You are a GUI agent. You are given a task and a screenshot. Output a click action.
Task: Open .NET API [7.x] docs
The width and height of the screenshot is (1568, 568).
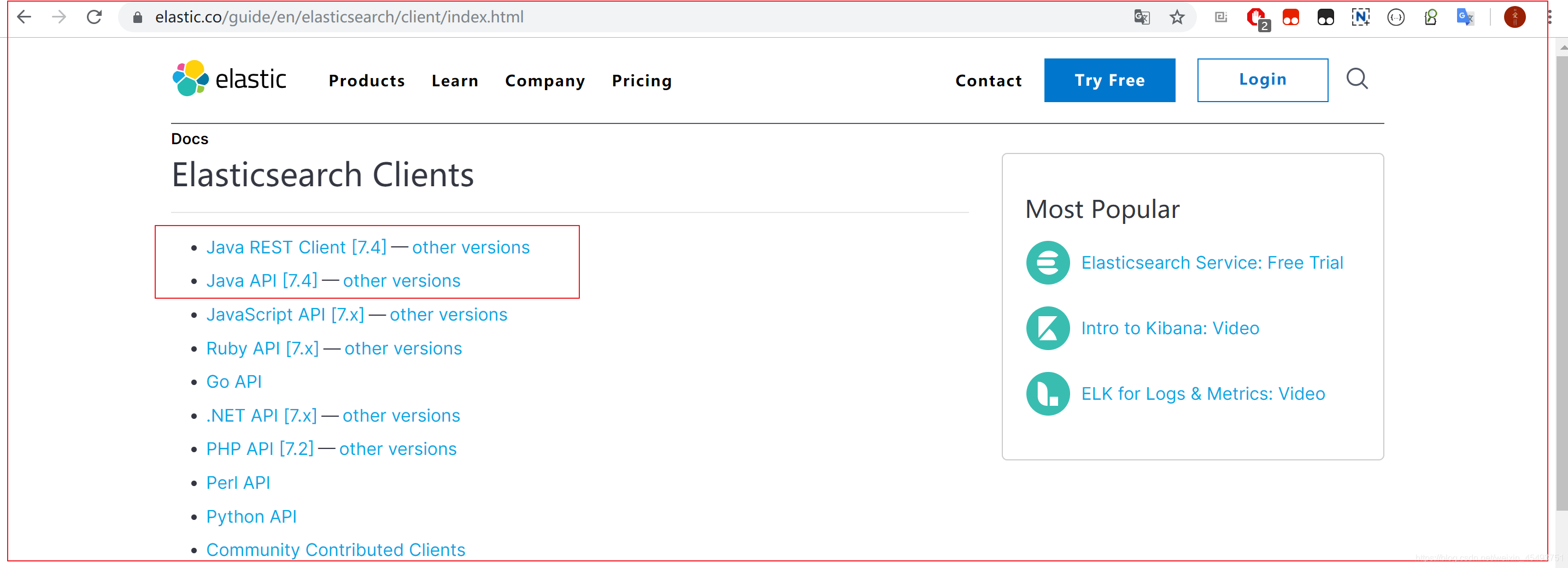coord(262,416)
